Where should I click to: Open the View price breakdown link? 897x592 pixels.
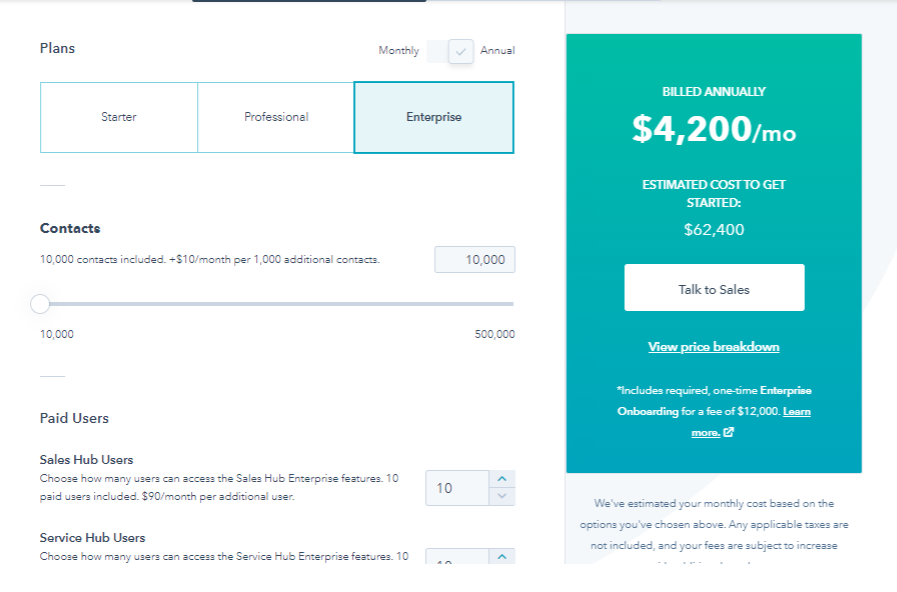pos(713,347)
